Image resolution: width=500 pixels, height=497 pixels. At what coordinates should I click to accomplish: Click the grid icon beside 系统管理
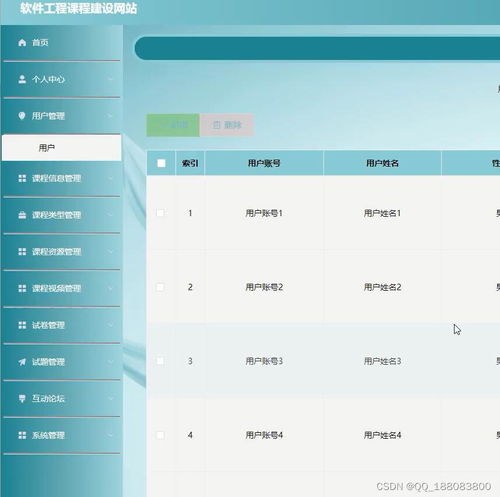(x=22, y=435)
